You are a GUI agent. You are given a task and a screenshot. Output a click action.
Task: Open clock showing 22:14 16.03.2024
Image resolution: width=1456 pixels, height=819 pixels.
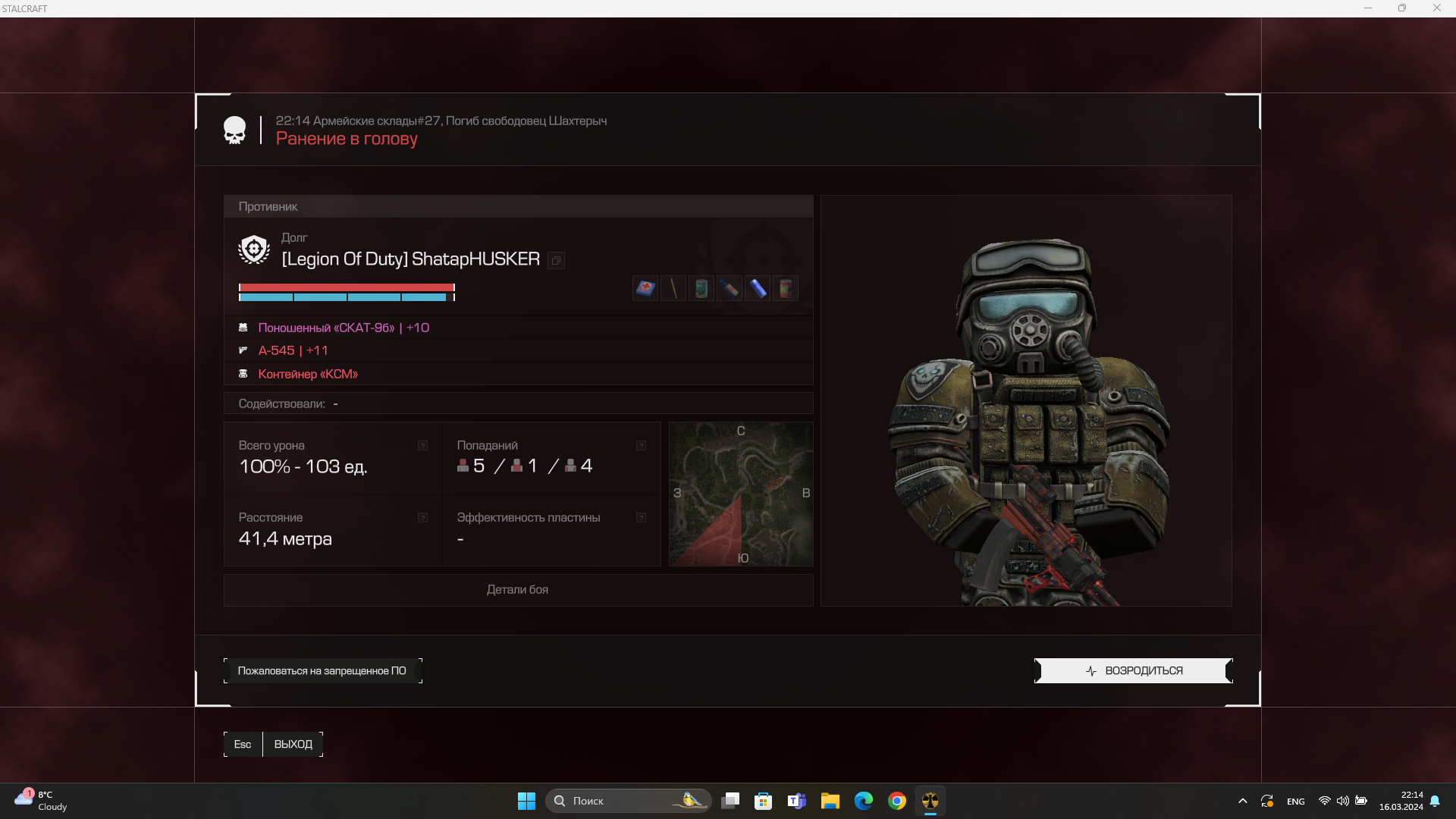tap(1401, 801)
